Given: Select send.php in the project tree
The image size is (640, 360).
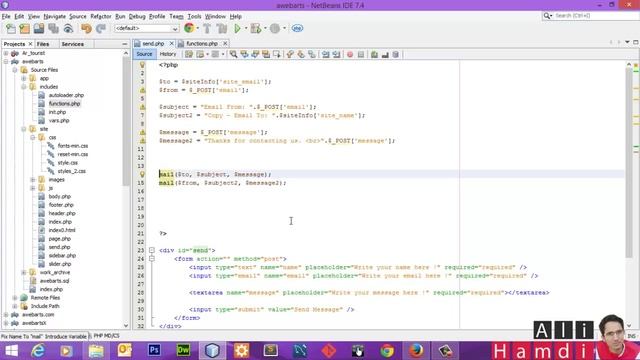Looking at the screenshot, I should (x=60, y=247).
